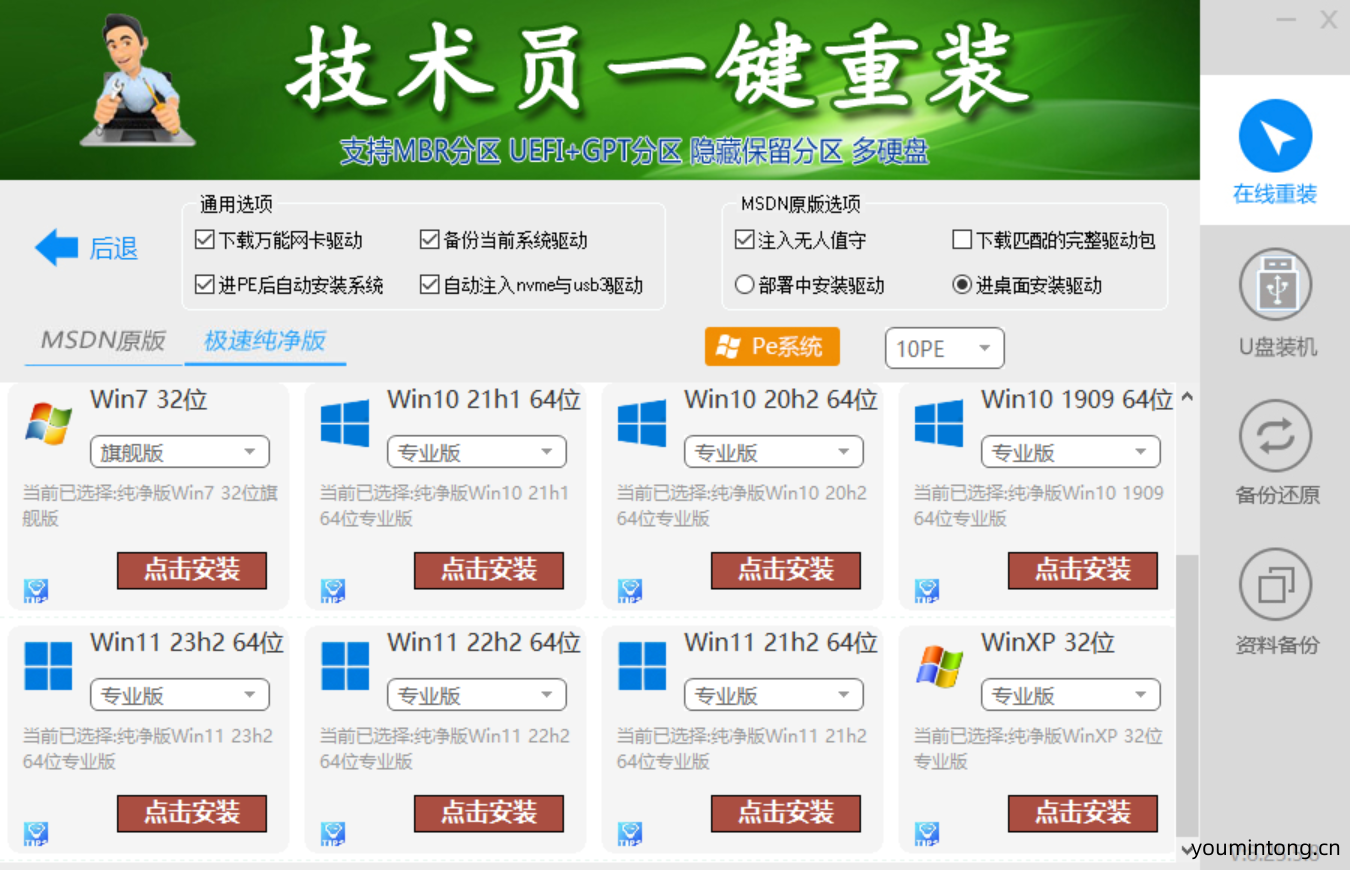Click 点击安装 for Win11 22h2

click(489, 813)
